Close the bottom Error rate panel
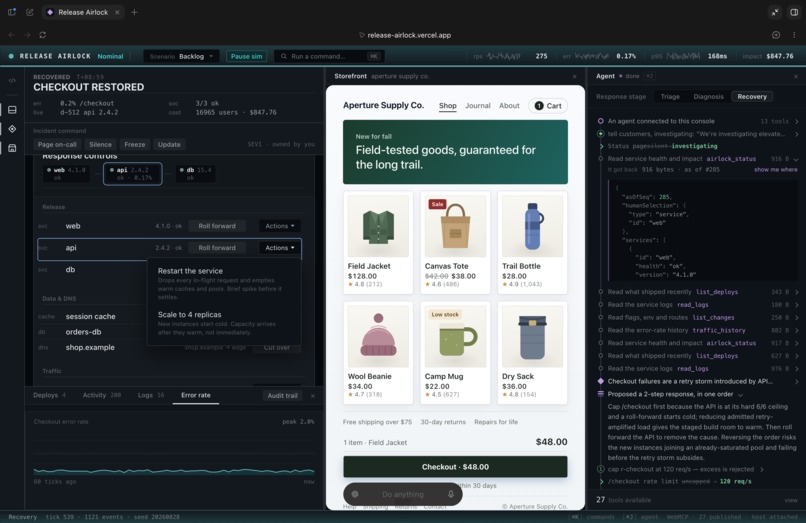The image size is (806, 523). pyautogui.click(x=313, y=395)
